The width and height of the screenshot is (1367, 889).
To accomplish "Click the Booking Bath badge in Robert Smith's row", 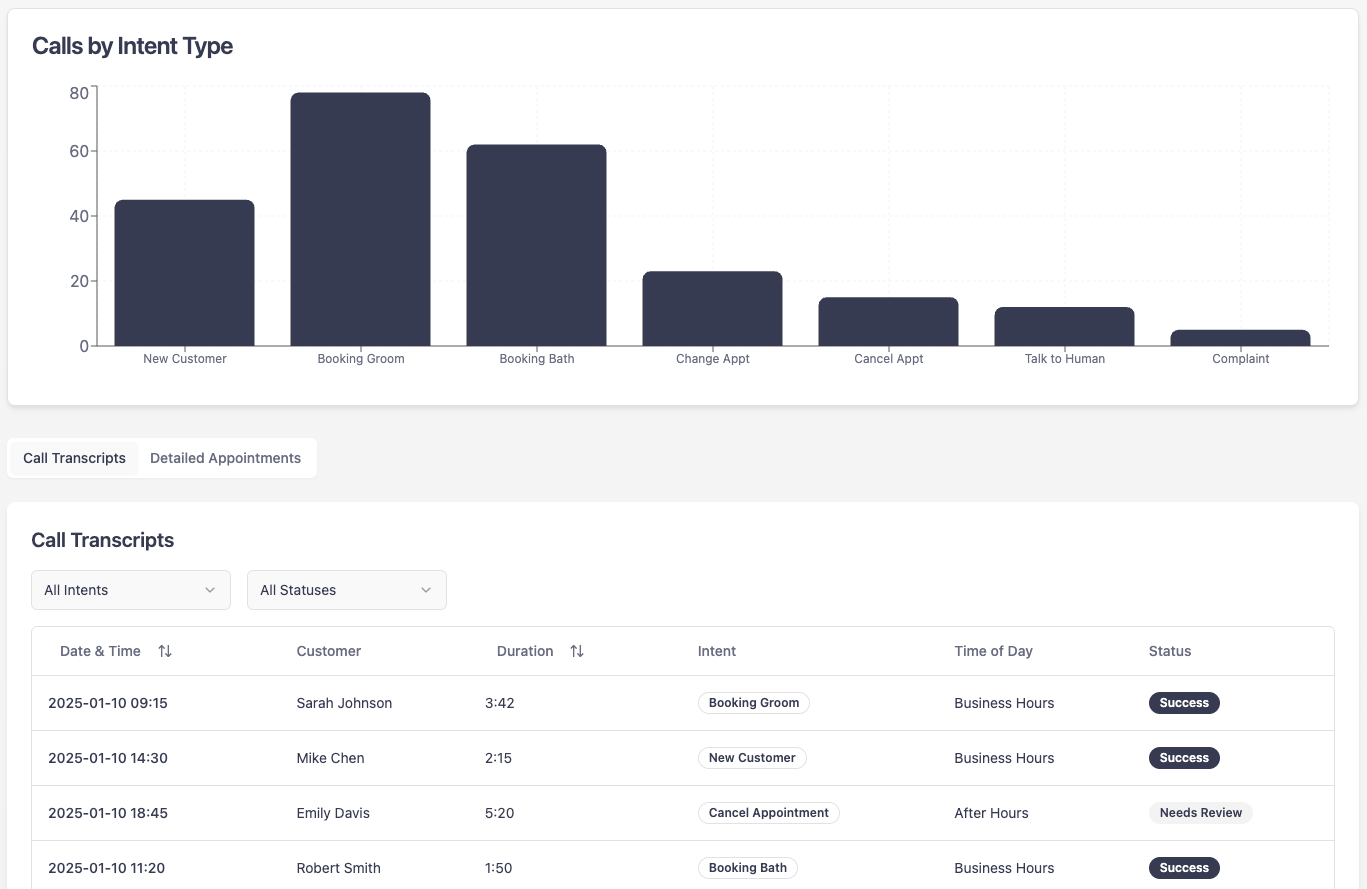I will click(x=747, y=868).
